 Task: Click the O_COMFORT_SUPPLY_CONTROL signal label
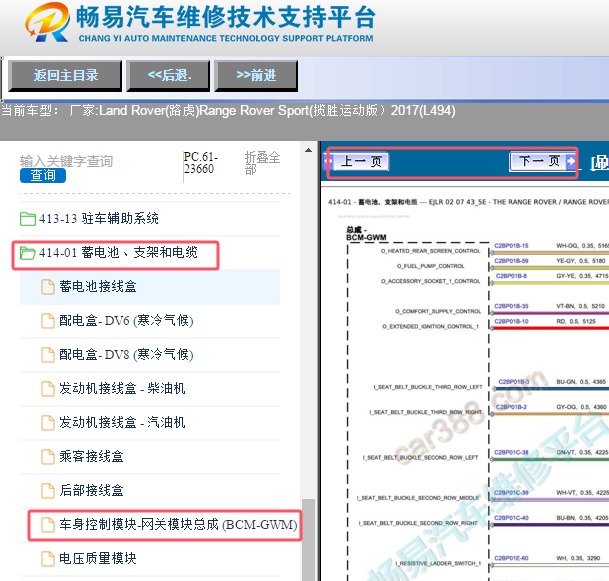click(x=438, y=311)
